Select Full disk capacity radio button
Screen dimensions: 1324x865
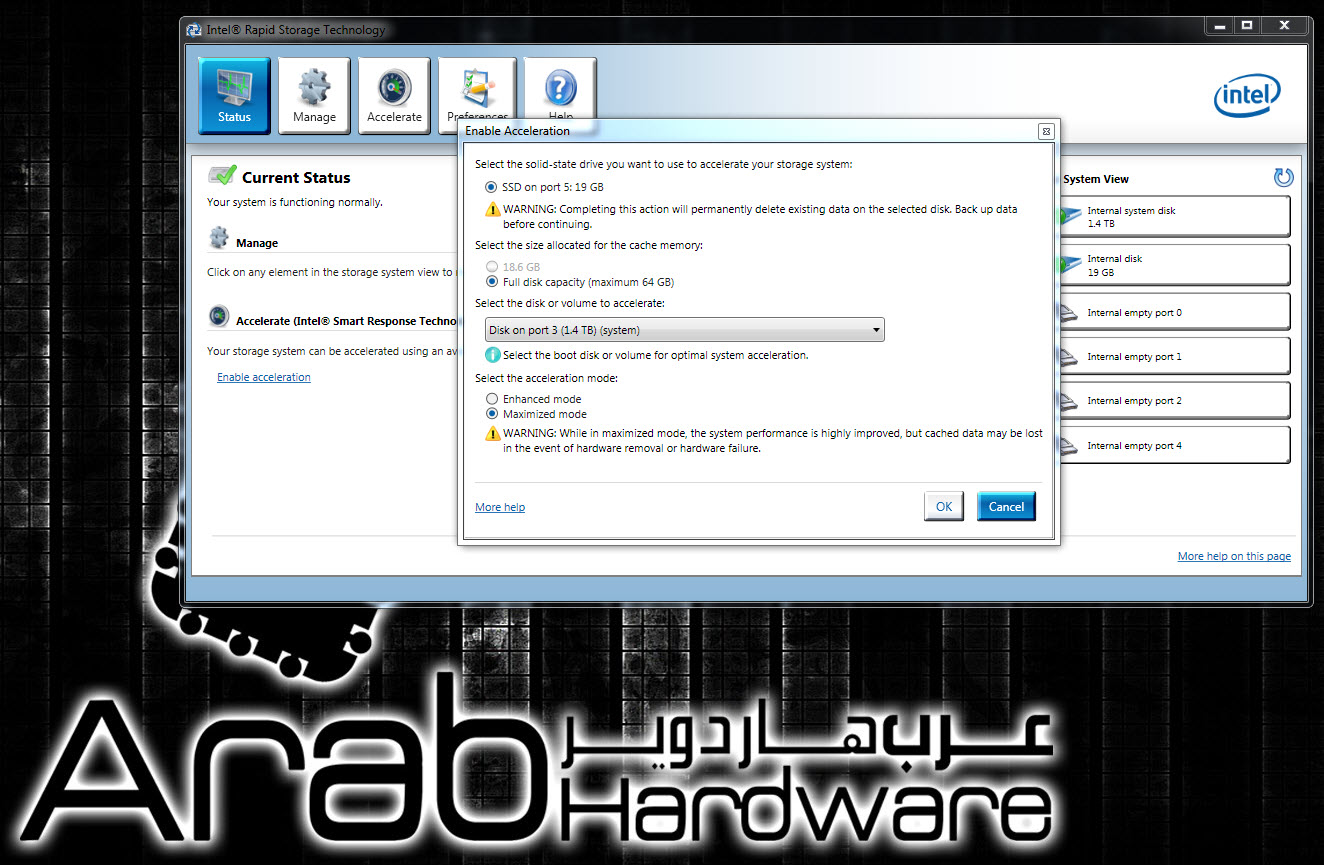[491, 282]
